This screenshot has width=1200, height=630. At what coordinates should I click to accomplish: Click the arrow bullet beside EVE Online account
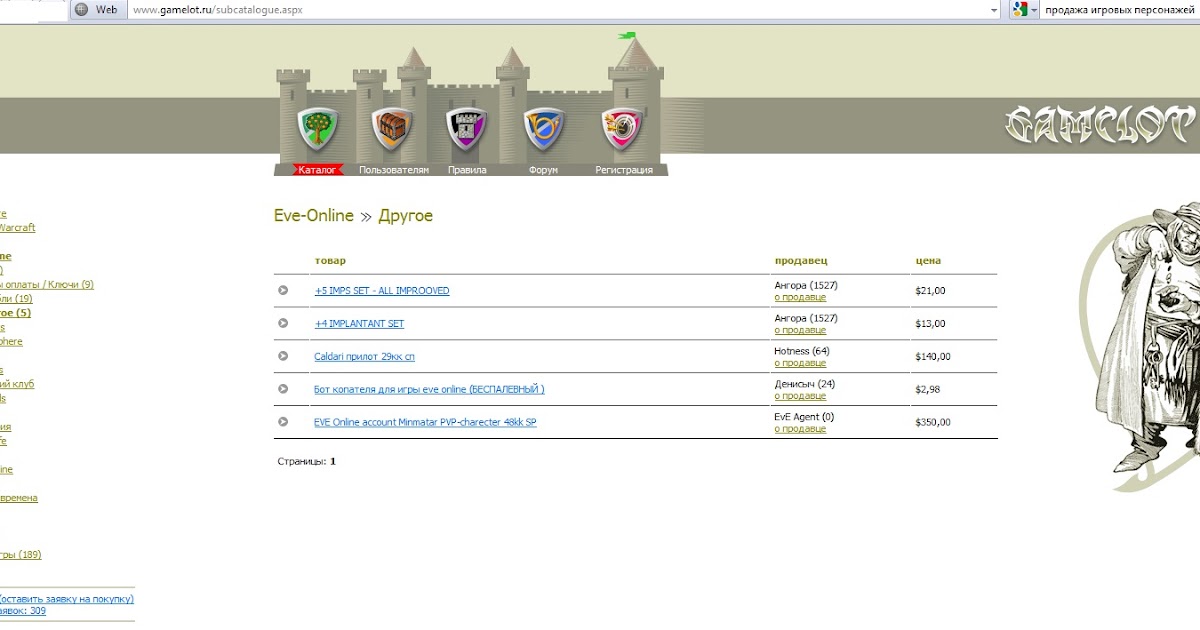(283, 422)
